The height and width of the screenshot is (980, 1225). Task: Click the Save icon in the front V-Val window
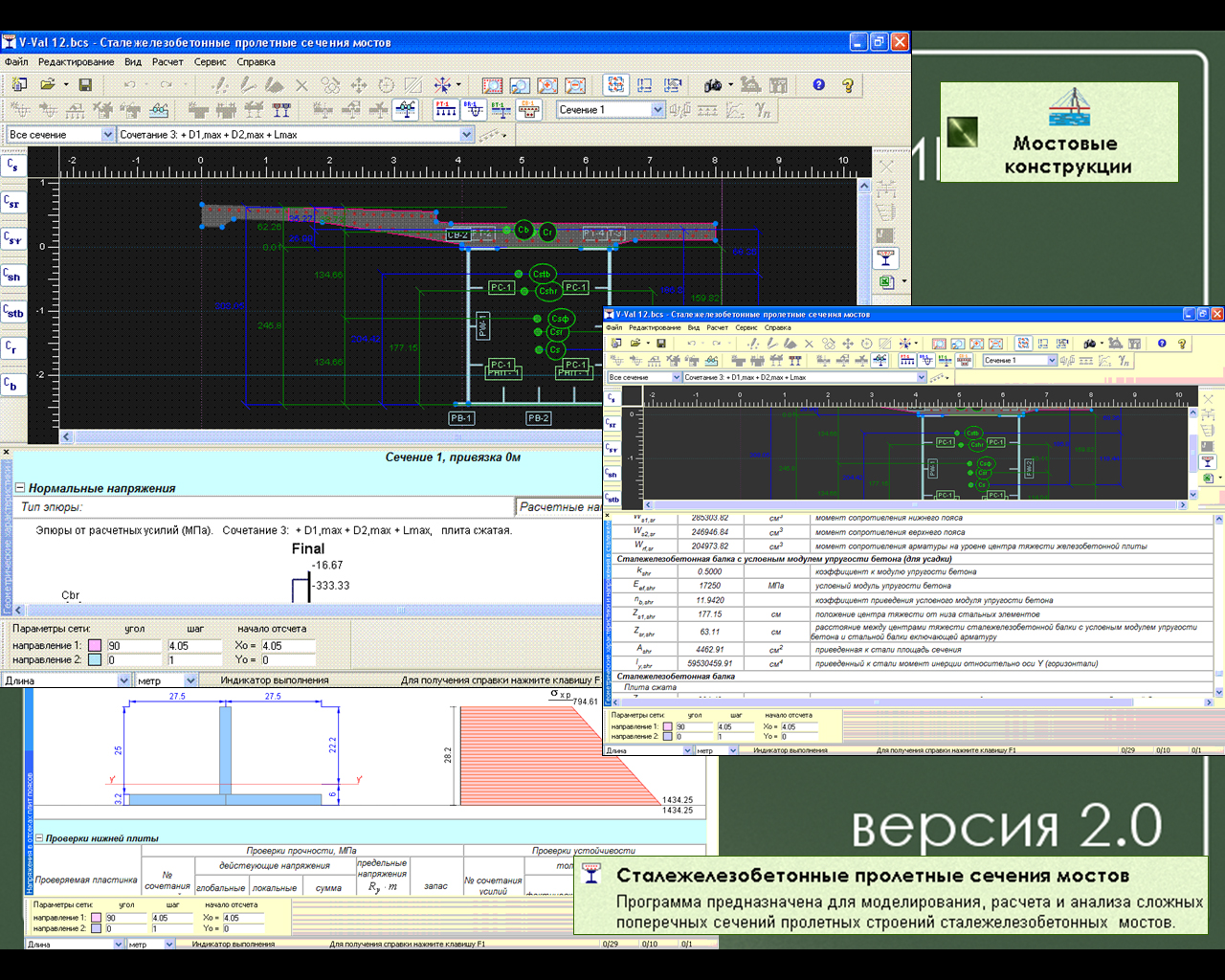[x=660, y=344]
